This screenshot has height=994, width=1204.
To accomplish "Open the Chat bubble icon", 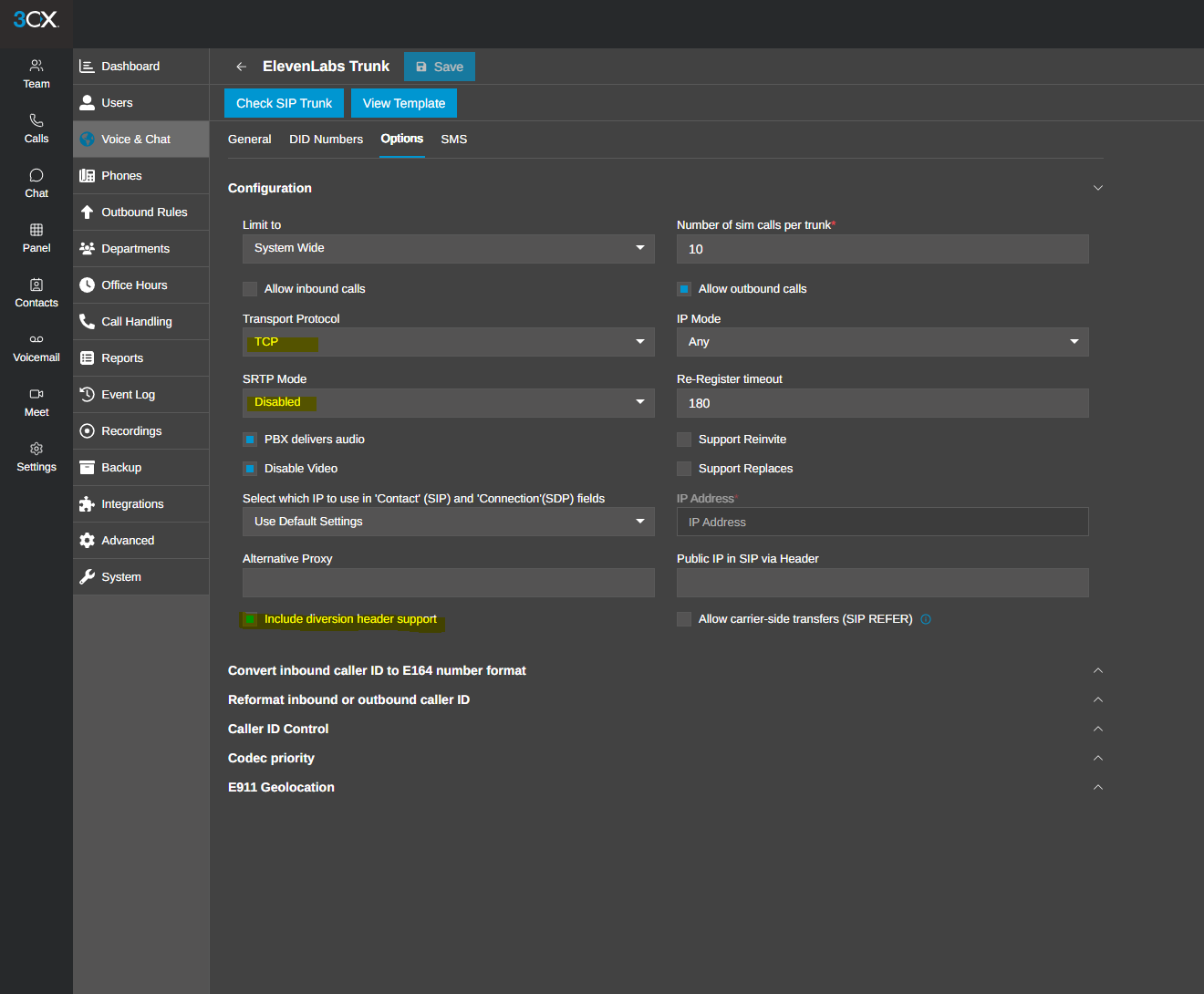I will coord(36,175).
